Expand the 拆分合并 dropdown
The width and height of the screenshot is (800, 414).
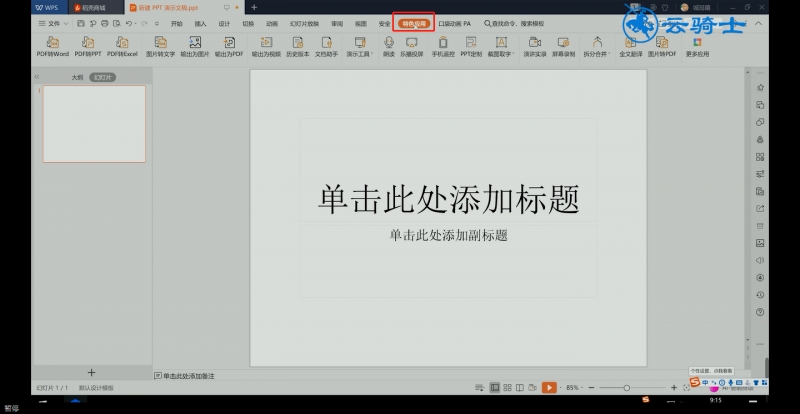point(597,46)
